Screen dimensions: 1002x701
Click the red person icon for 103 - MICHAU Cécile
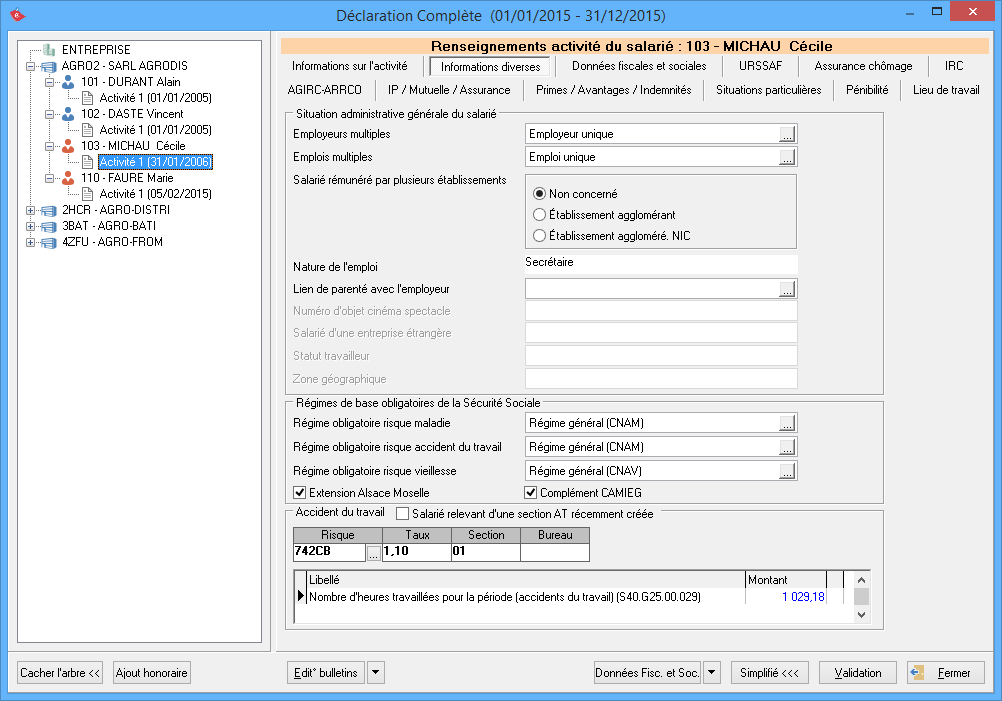click(x=68, y=146)
